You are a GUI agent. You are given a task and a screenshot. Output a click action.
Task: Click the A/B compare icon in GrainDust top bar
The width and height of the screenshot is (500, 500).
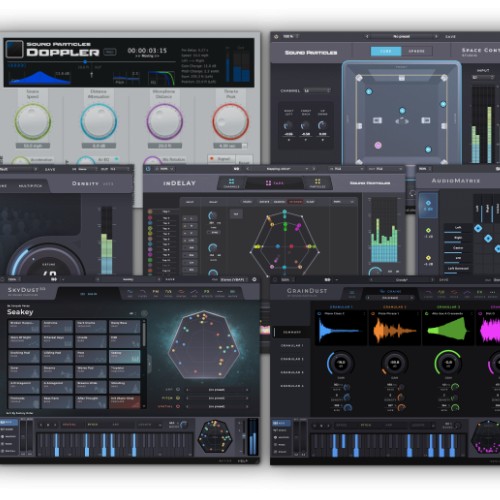click(328, 280)
